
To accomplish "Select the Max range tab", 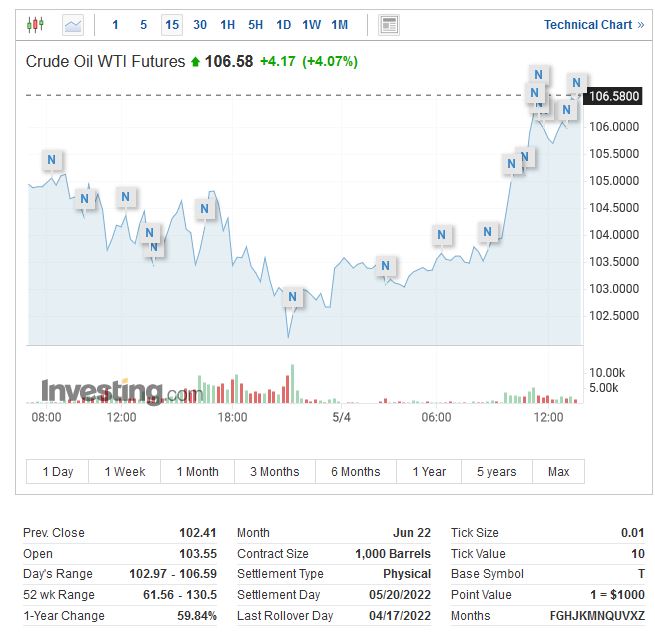I will tap(559, 472).
